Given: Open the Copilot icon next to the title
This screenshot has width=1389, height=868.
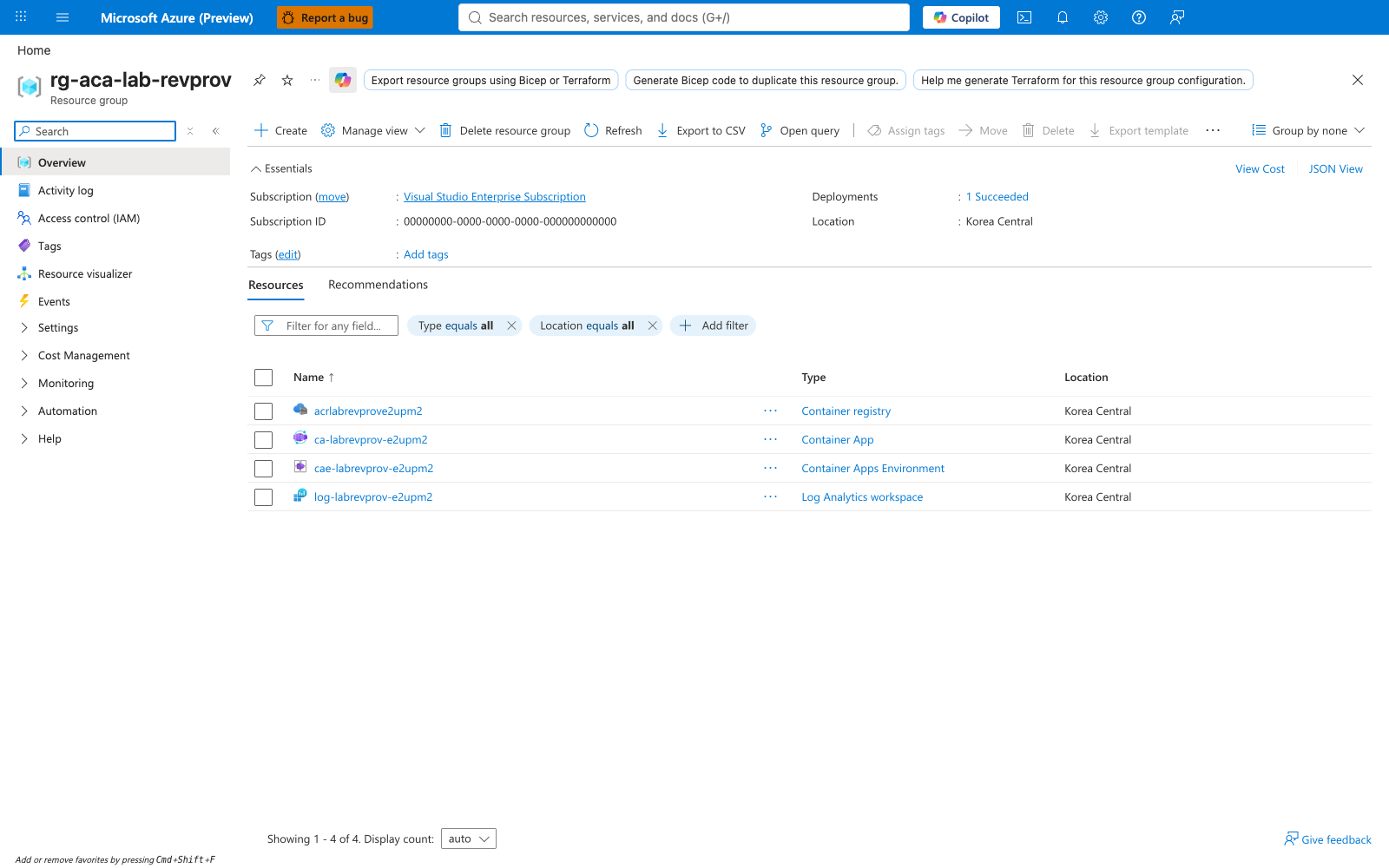Looking at the screenshot, I should 343,80.
